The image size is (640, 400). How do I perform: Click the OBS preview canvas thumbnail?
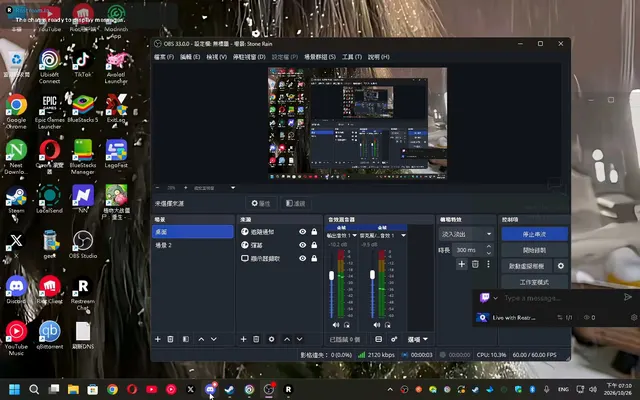357,123
